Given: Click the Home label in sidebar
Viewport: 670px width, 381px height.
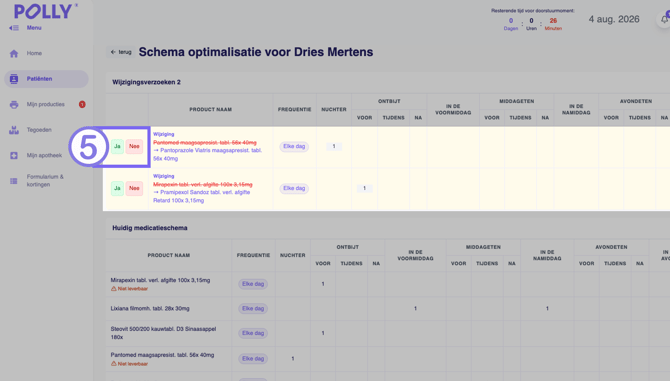Looking at the screenshot, I should [x=34, y=53].
